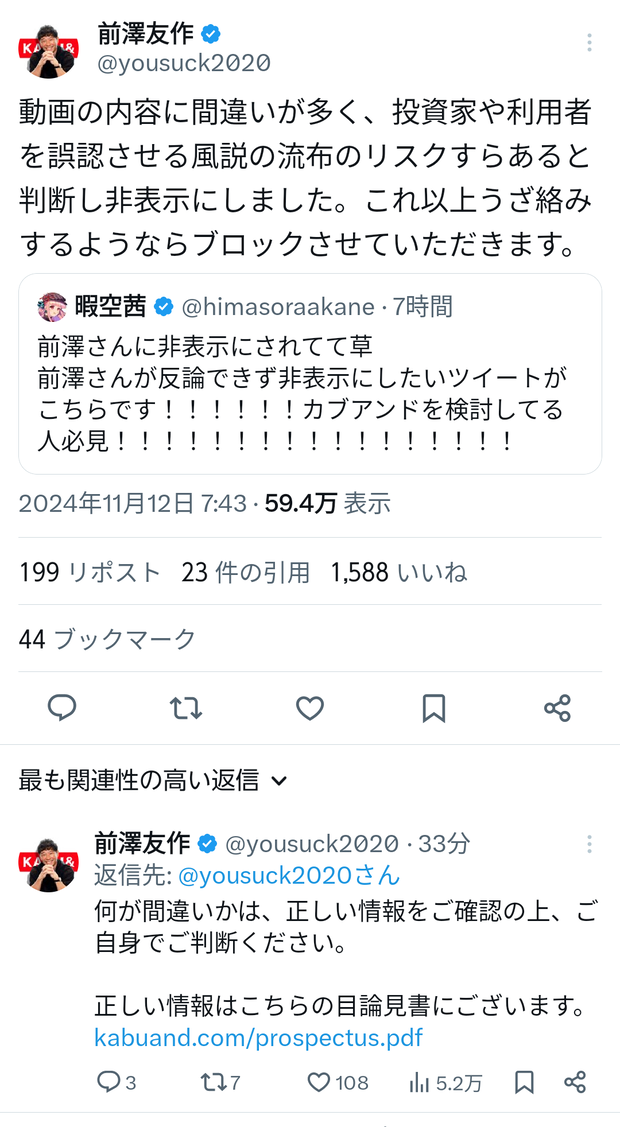The width and height of the screenshot is (620, 1127).
Task: Like the reply tweet with 108 likes
Action: (x=337, y=1082)
